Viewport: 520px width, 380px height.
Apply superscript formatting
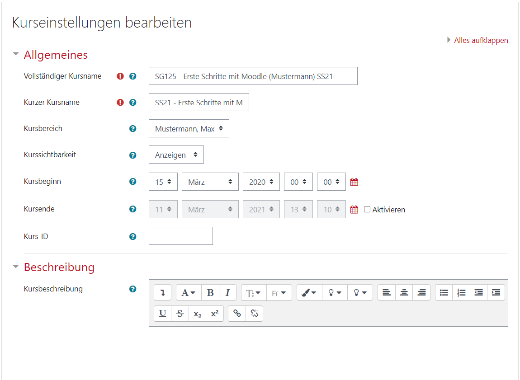point(214,314)
